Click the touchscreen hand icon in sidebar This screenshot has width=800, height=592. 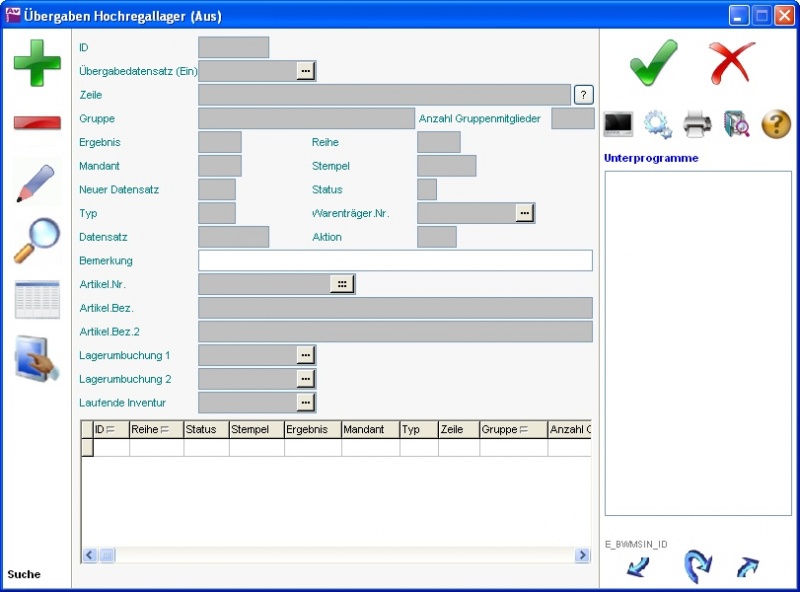click(x=37, y=358)
